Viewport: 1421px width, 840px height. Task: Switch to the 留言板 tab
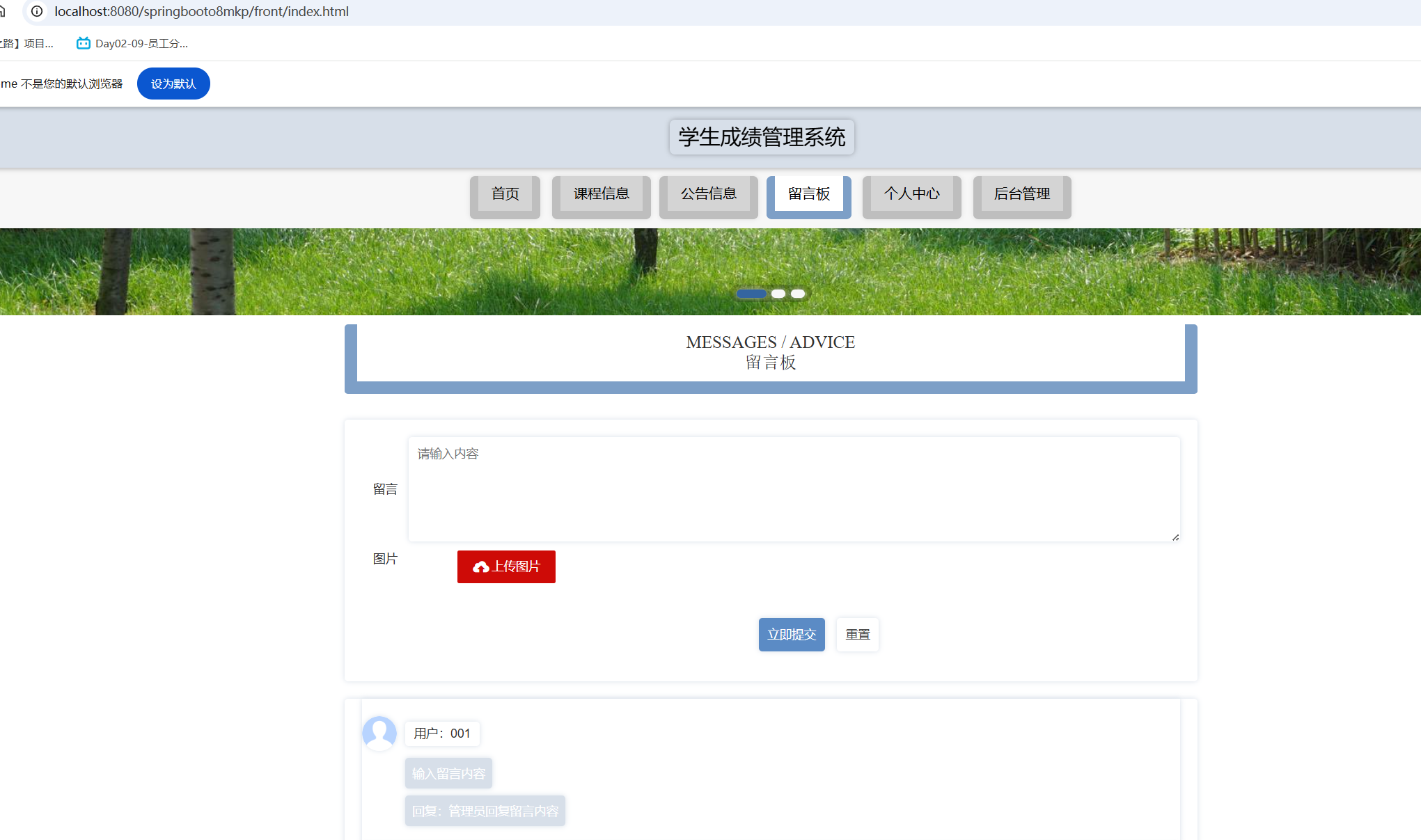808,194
